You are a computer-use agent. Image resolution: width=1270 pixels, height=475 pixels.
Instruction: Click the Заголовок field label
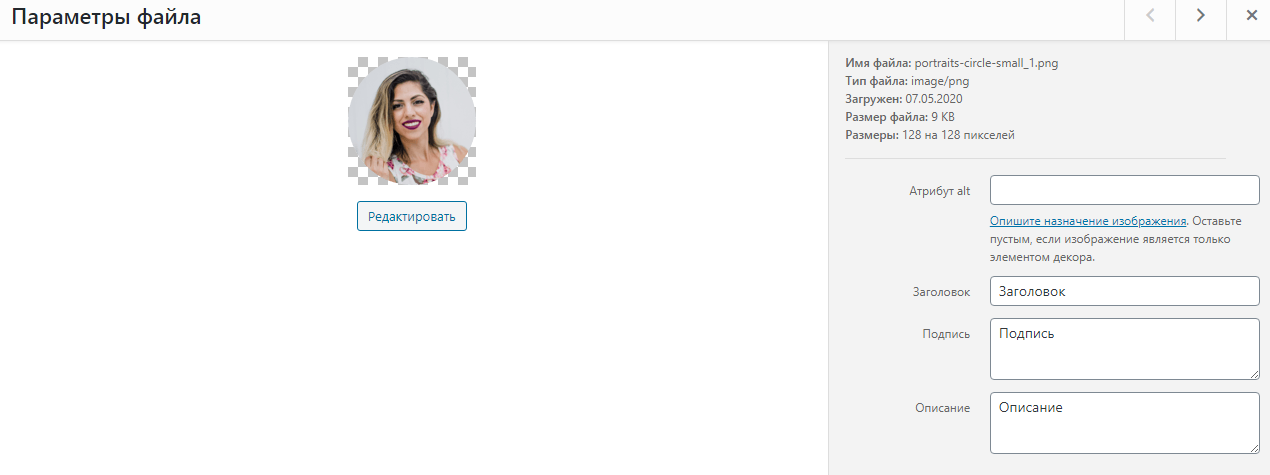[x=939, y=292]
